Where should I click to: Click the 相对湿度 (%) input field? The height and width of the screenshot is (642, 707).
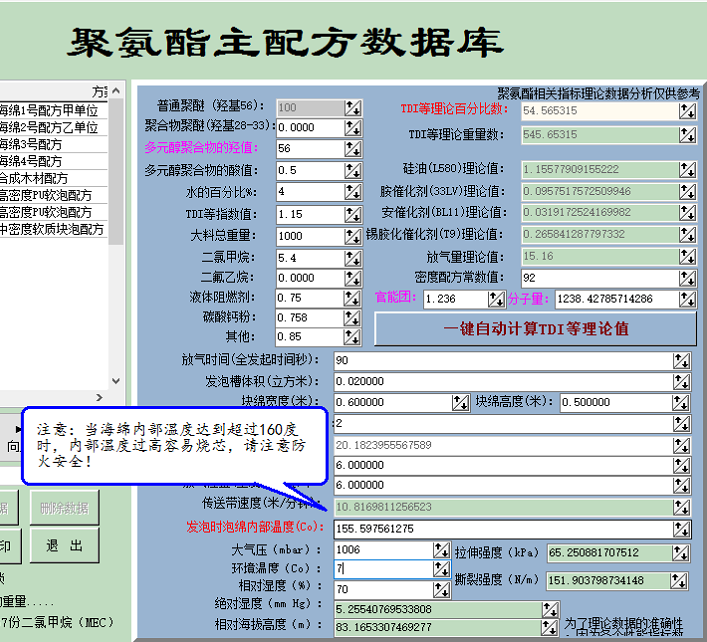pyautogui.click(x=384, y=589)
